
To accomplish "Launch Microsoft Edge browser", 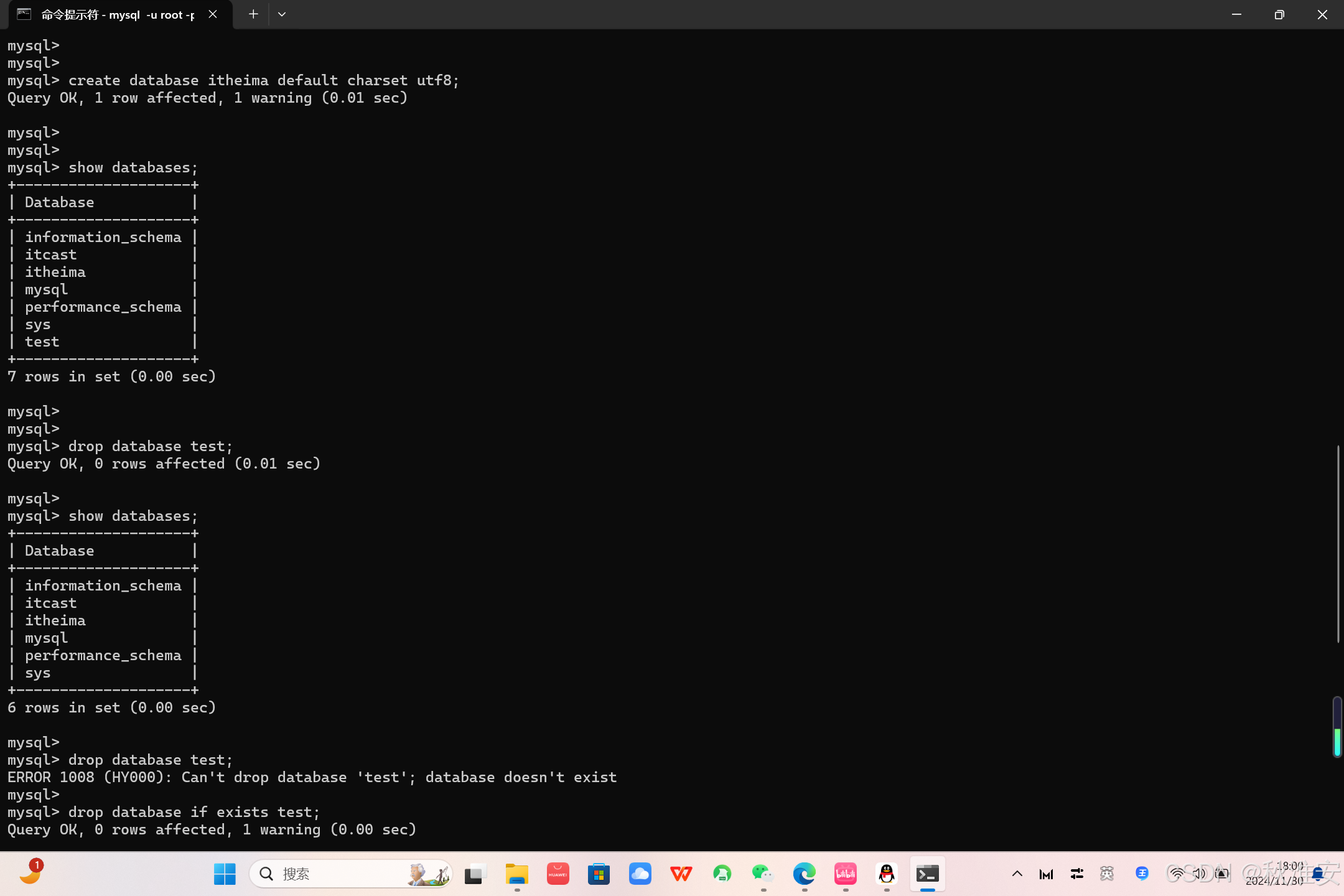I will point(804,874).
